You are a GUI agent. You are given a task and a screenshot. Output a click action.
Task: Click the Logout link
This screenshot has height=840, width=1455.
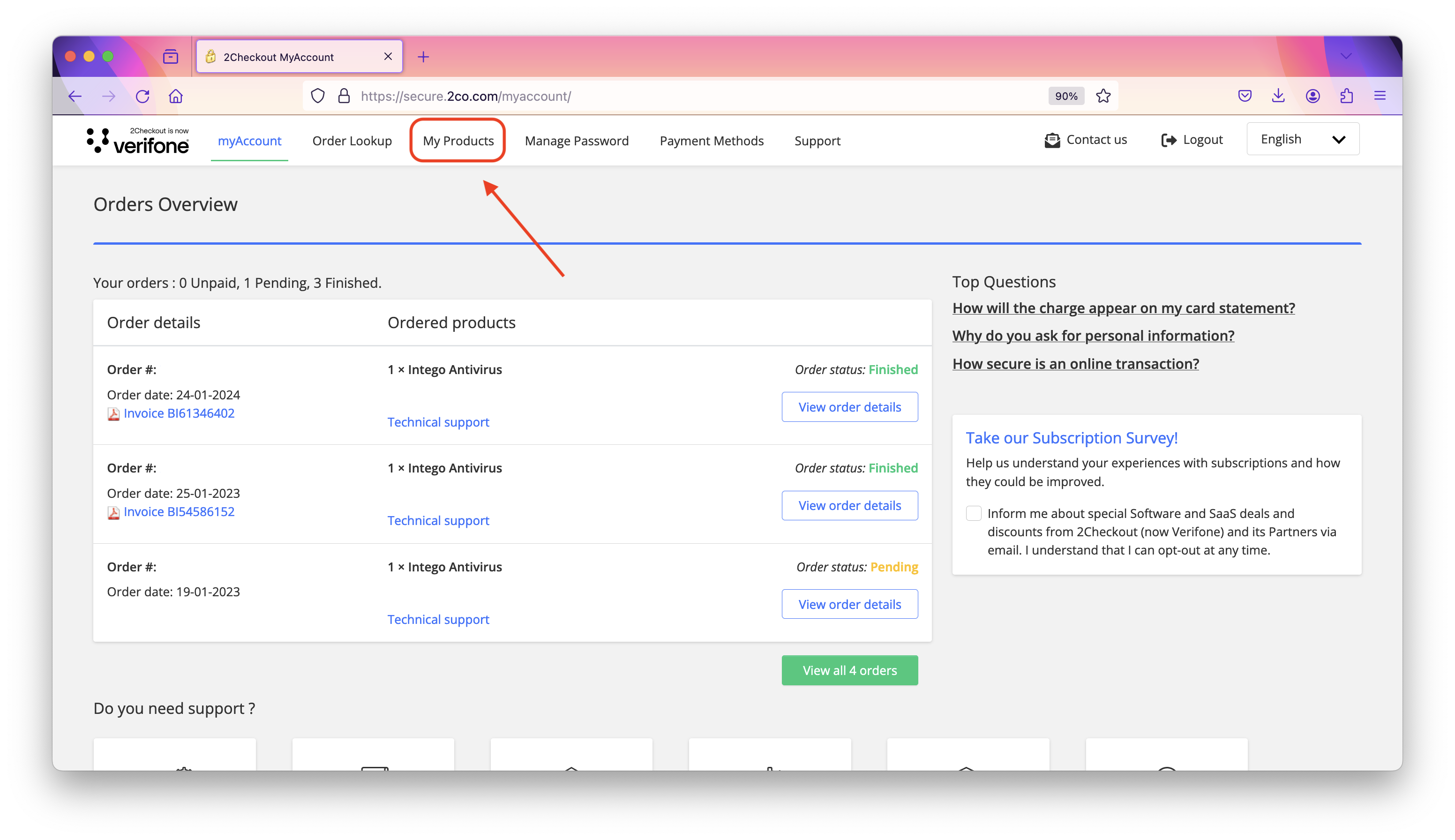point(1202,140)
